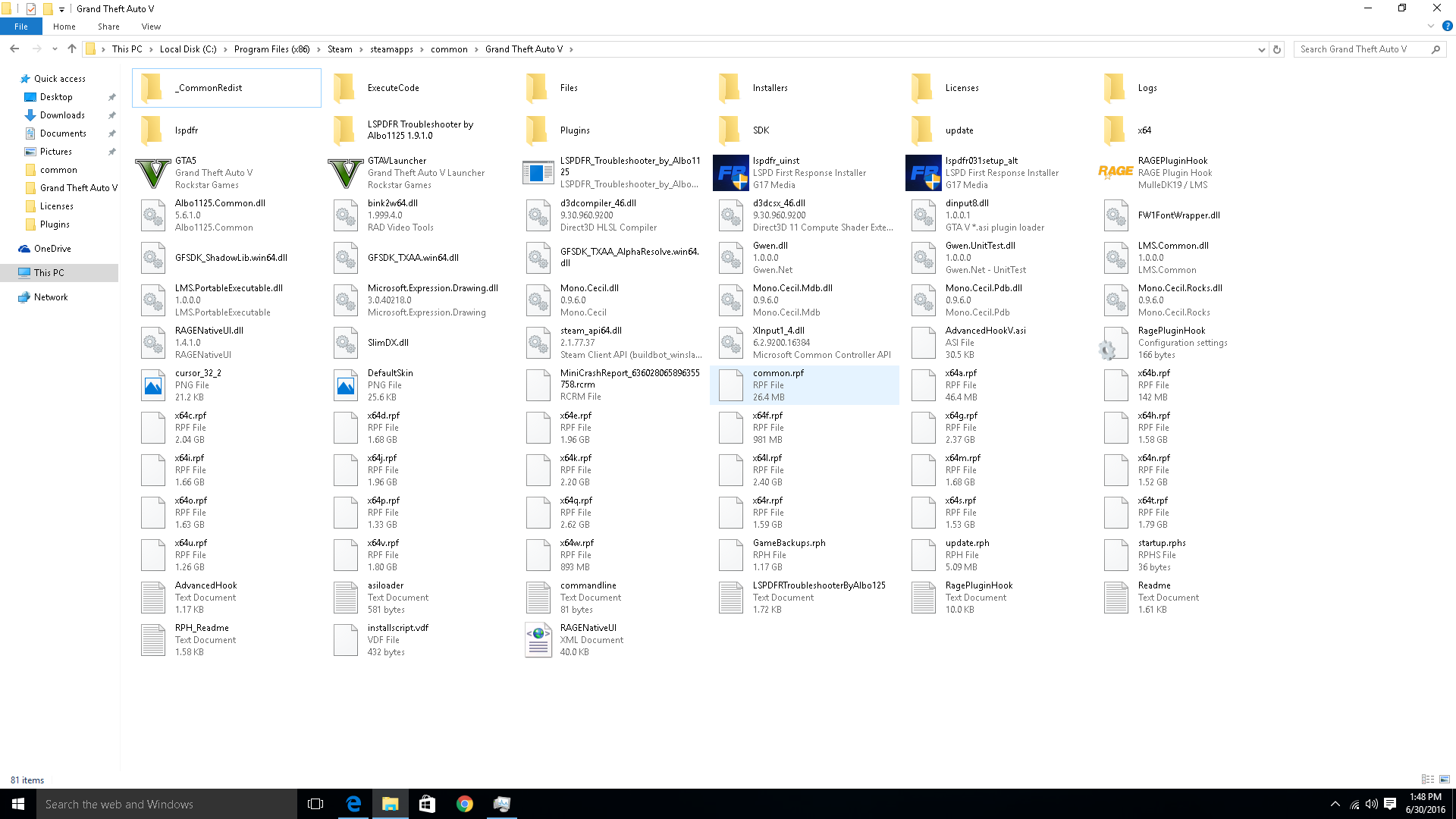
Task: Open the View ribbon tab
Action: (x=151, y=27)
